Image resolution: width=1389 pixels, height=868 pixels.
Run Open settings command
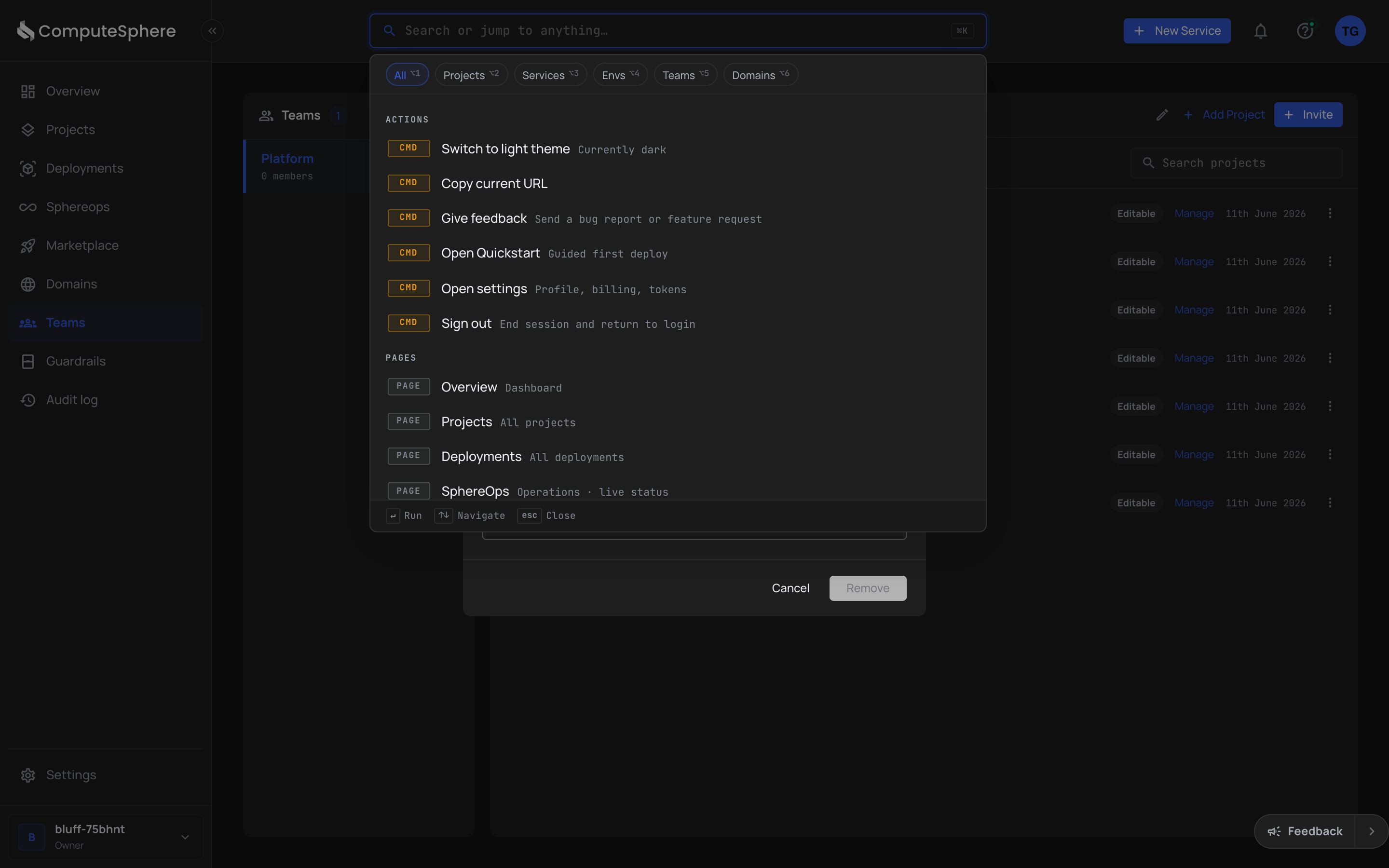coord(678,288)
